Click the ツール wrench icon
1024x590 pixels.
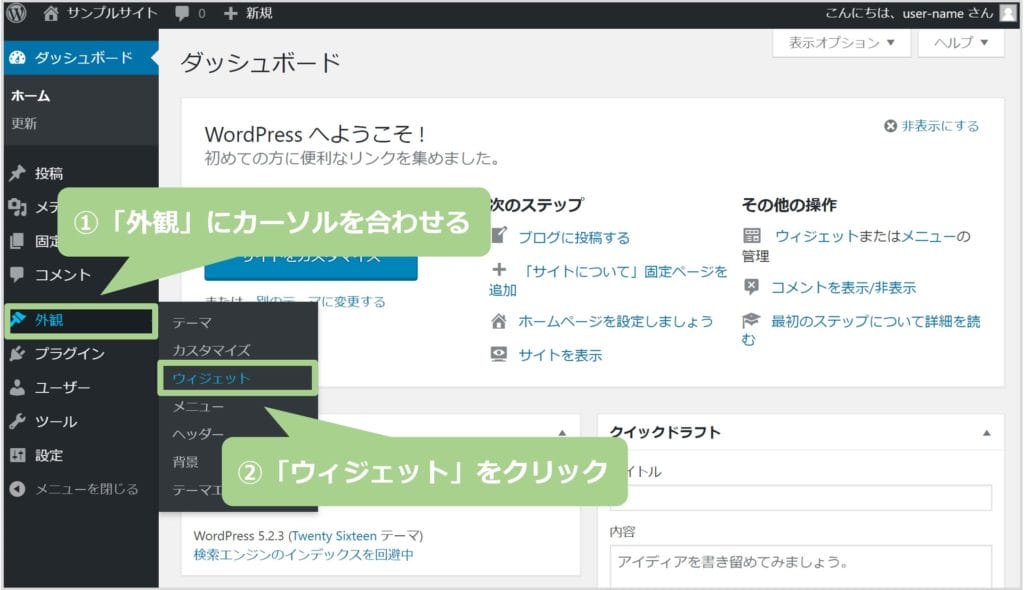[18, 421]
